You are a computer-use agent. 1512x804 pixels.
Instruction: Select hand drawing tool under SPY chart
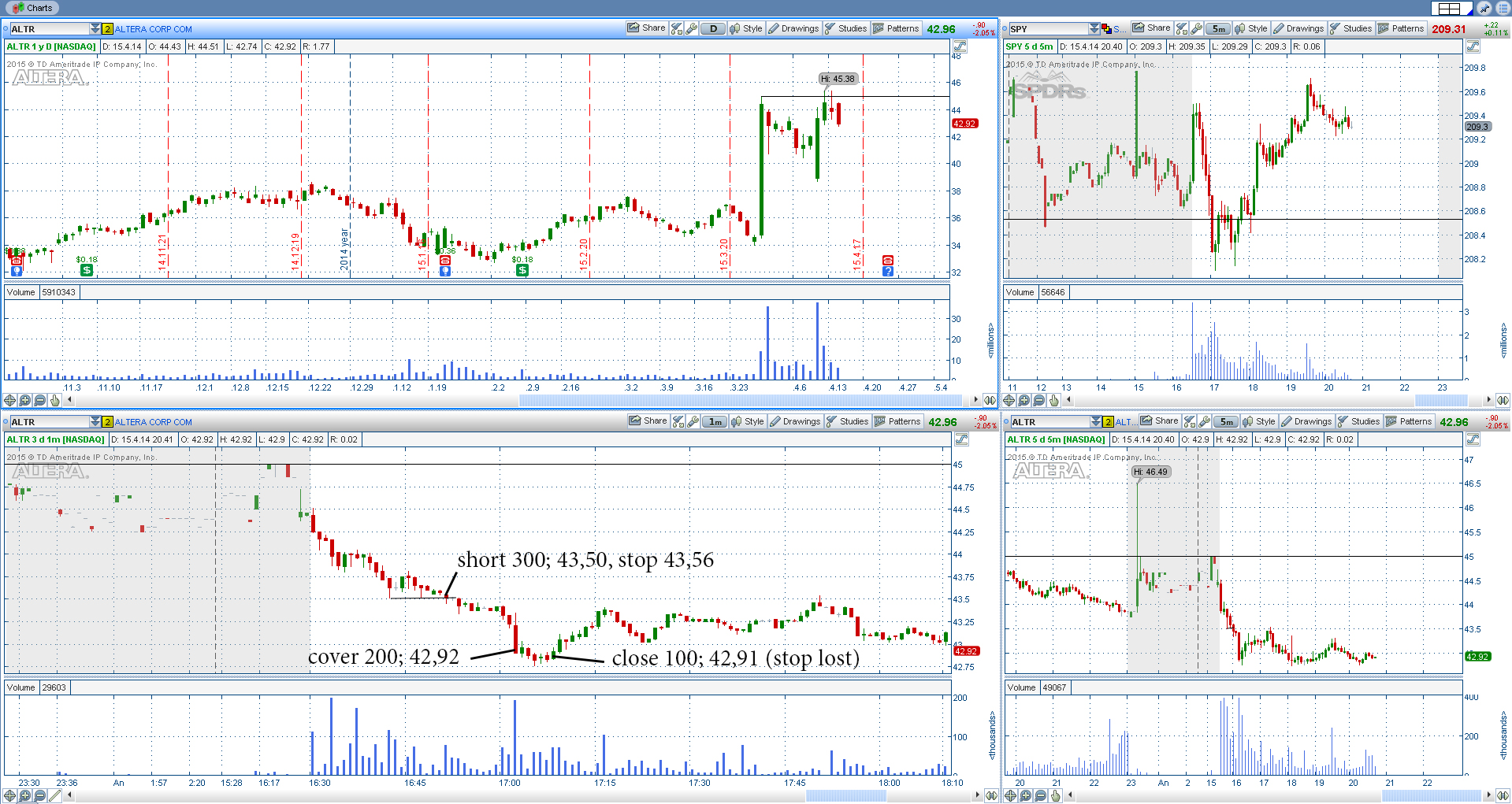coord(1054,400)
